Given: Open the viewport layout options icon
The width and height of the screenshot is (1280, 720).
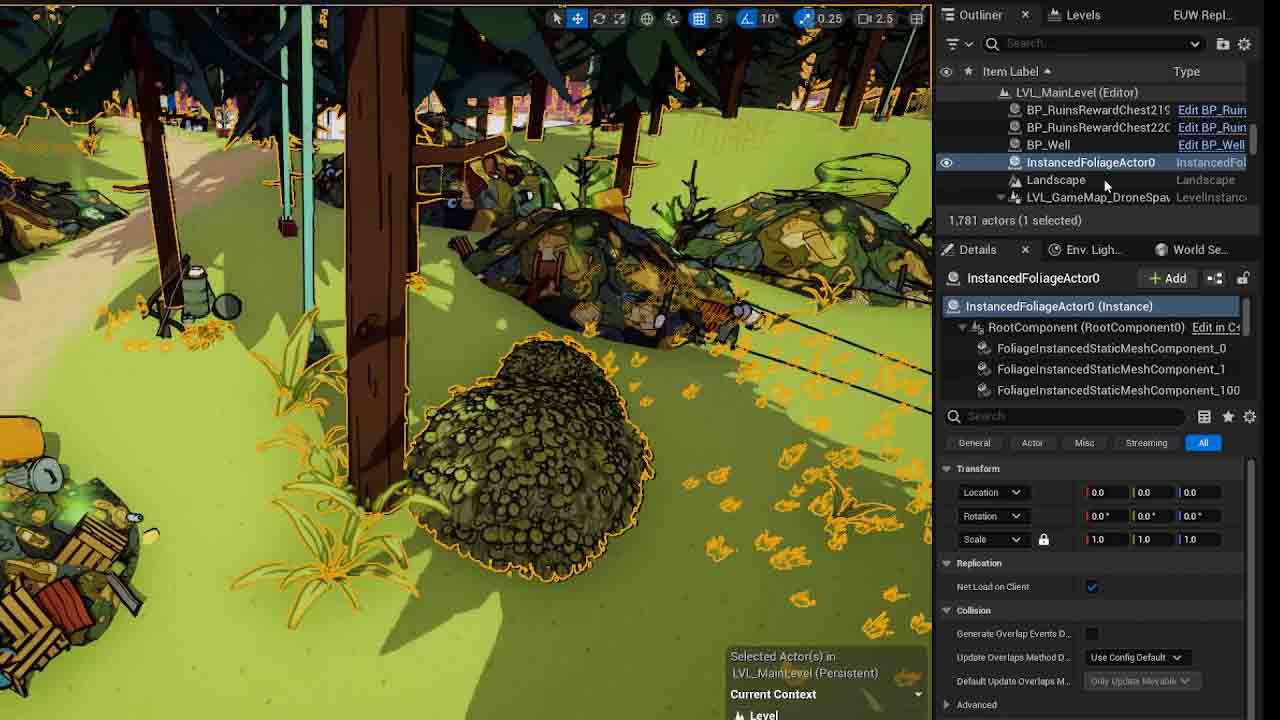Looking at the screenshot, I should pyautogui.click(x=916, y=19).
